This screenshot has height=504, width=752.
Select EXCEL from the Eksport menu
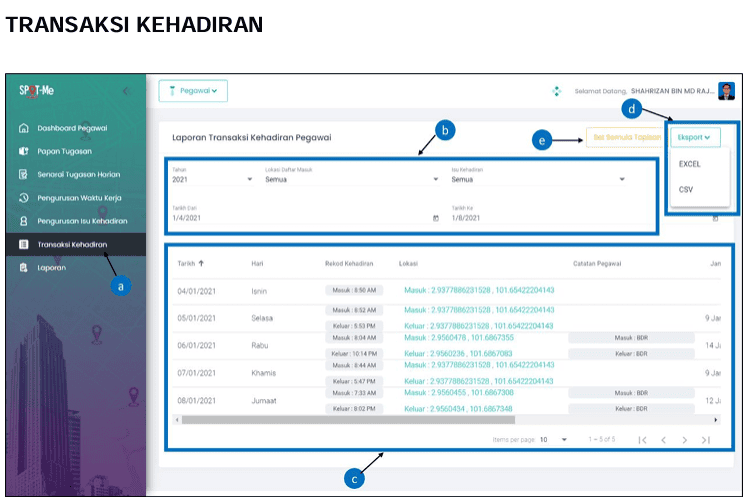(x=690, y=164)
